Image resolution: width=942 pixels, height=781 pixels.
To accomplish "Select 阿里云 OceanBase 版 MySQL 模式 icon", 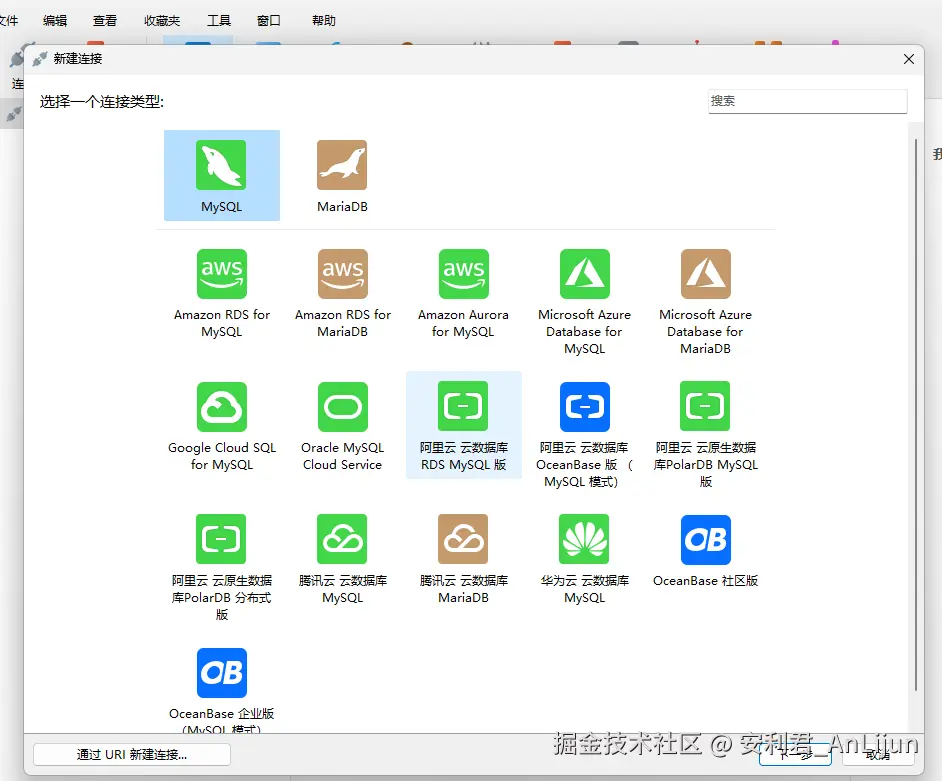I will coord(585,407).
